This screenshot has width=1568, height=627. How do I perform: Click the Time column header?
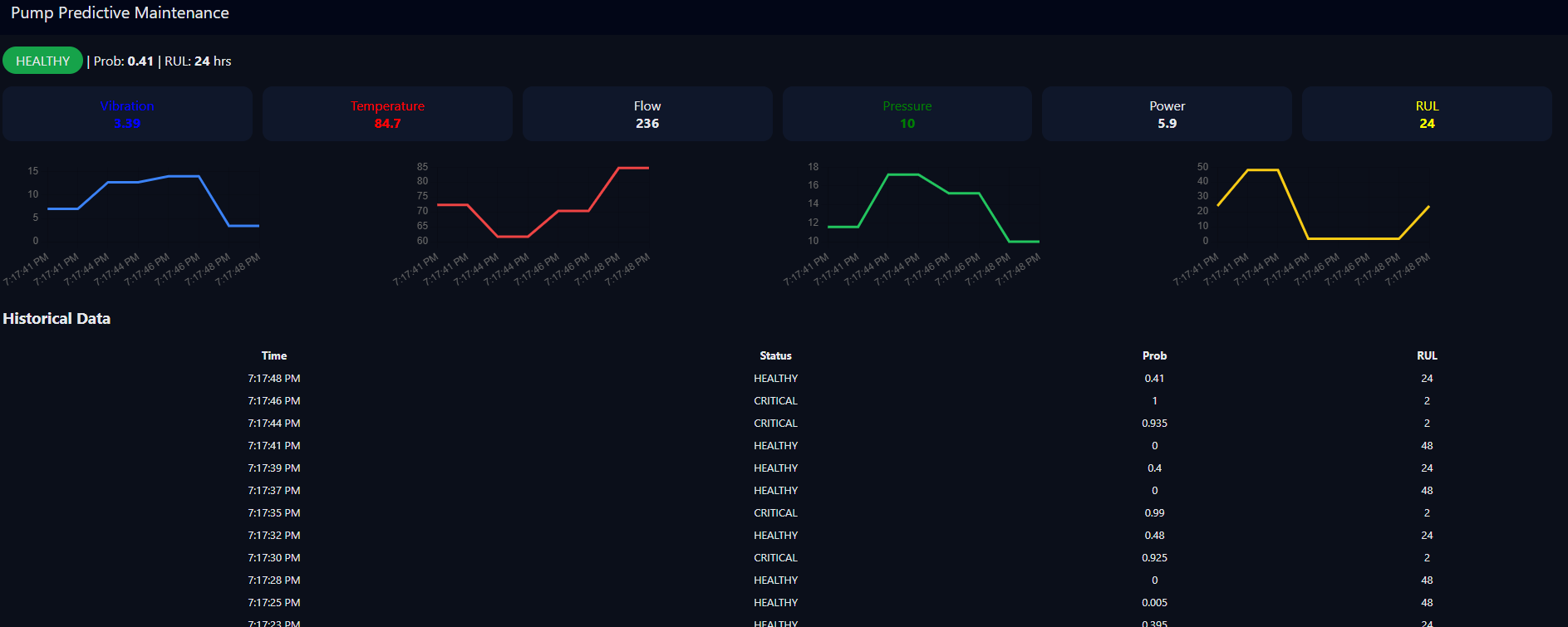click(x=274, y=355)
